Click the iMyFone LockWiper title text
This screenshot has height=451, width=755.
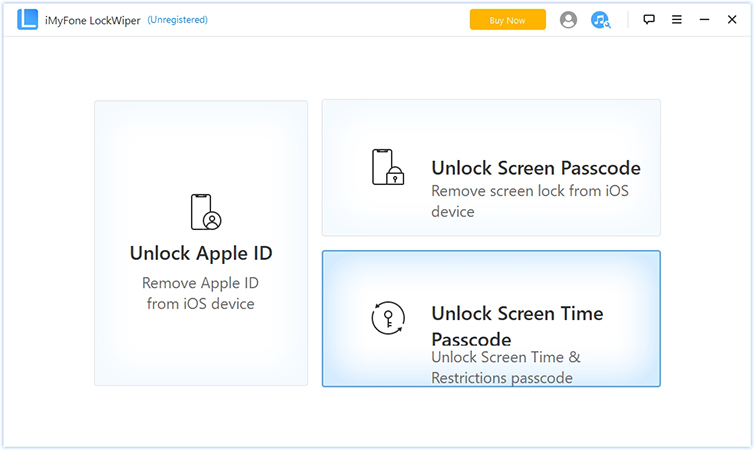click(x=92, y=20)
